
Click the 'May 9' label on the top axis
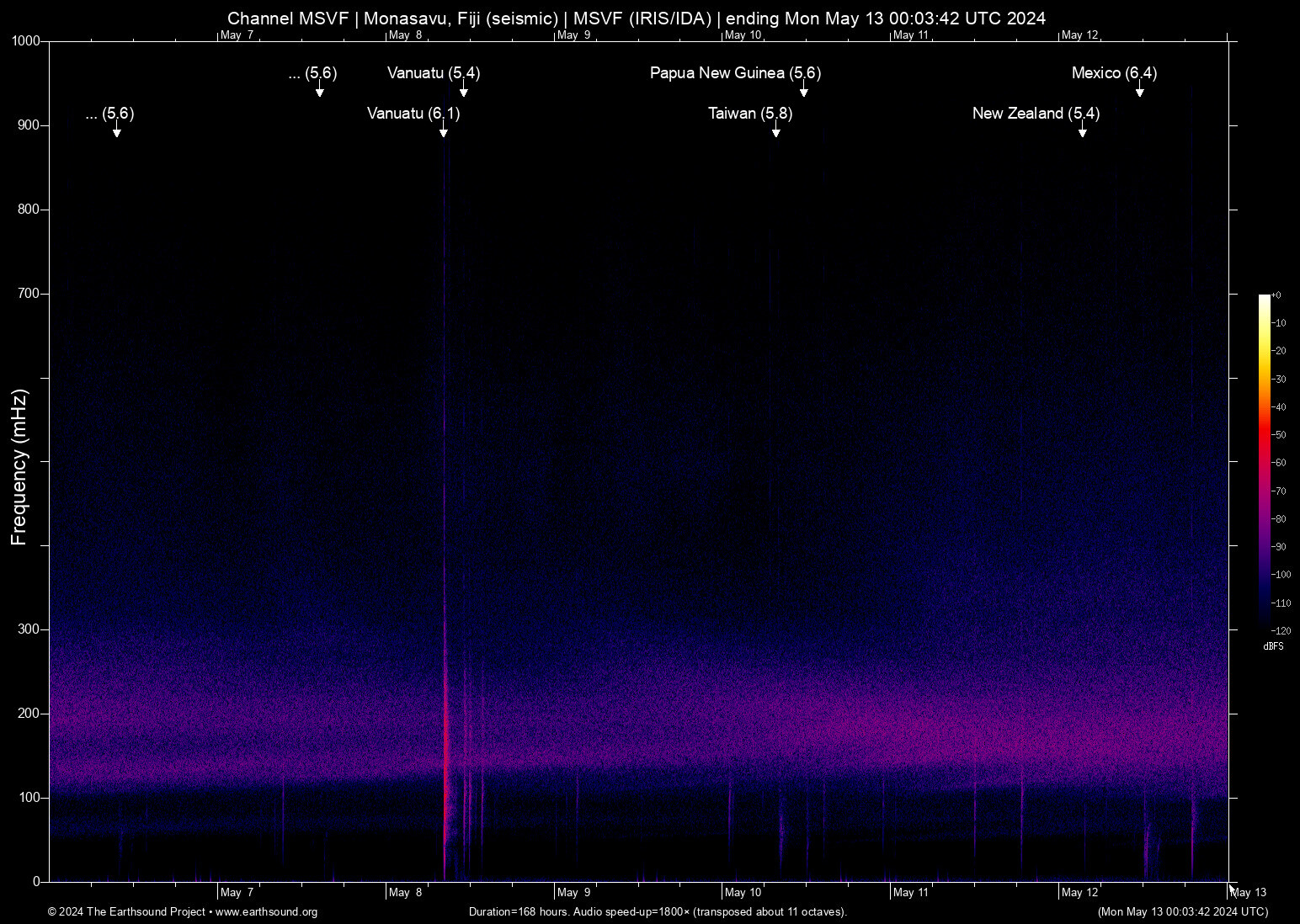point(573,35)
